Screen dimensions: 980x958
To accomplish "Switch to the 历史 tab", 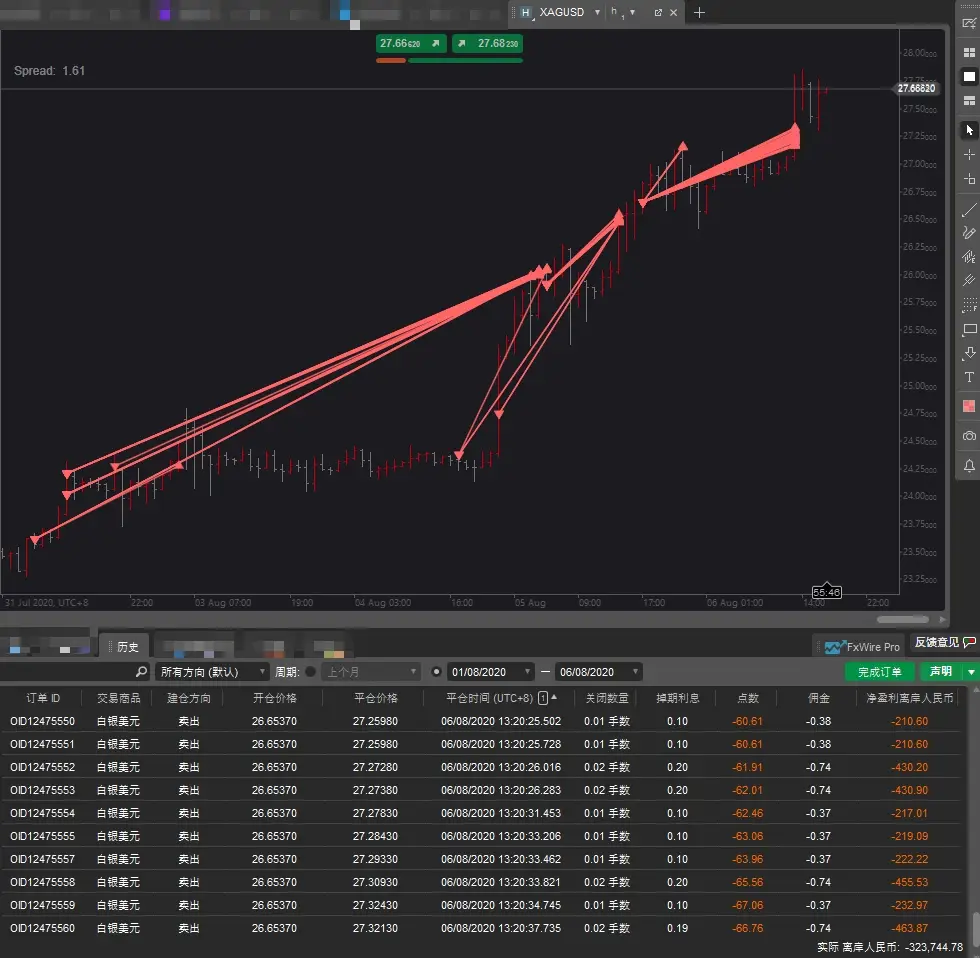I will [x=128, y=647].
